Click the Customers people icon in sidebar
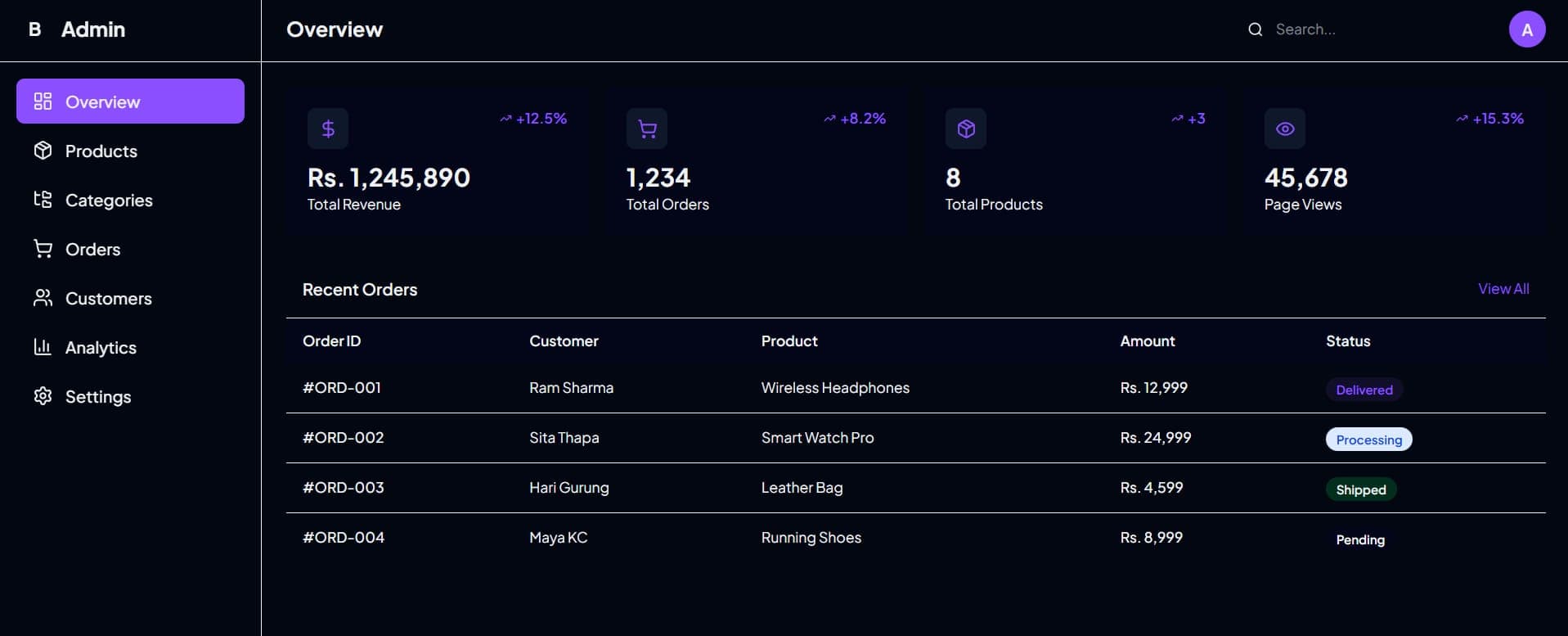Image resolution: width=1568 pixels, height=636 pixels. point(43,298)
